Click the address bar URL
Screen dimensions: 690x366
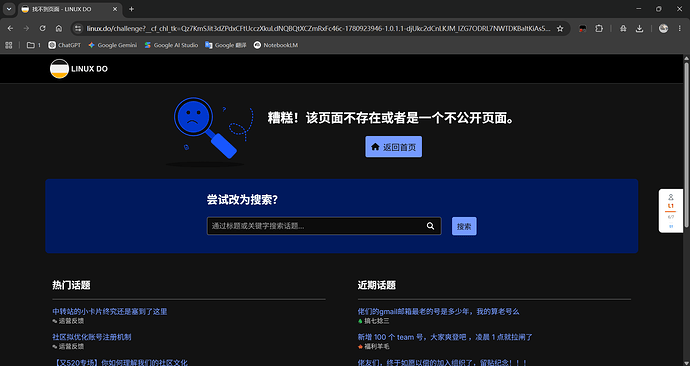click(x=318, y=29)
